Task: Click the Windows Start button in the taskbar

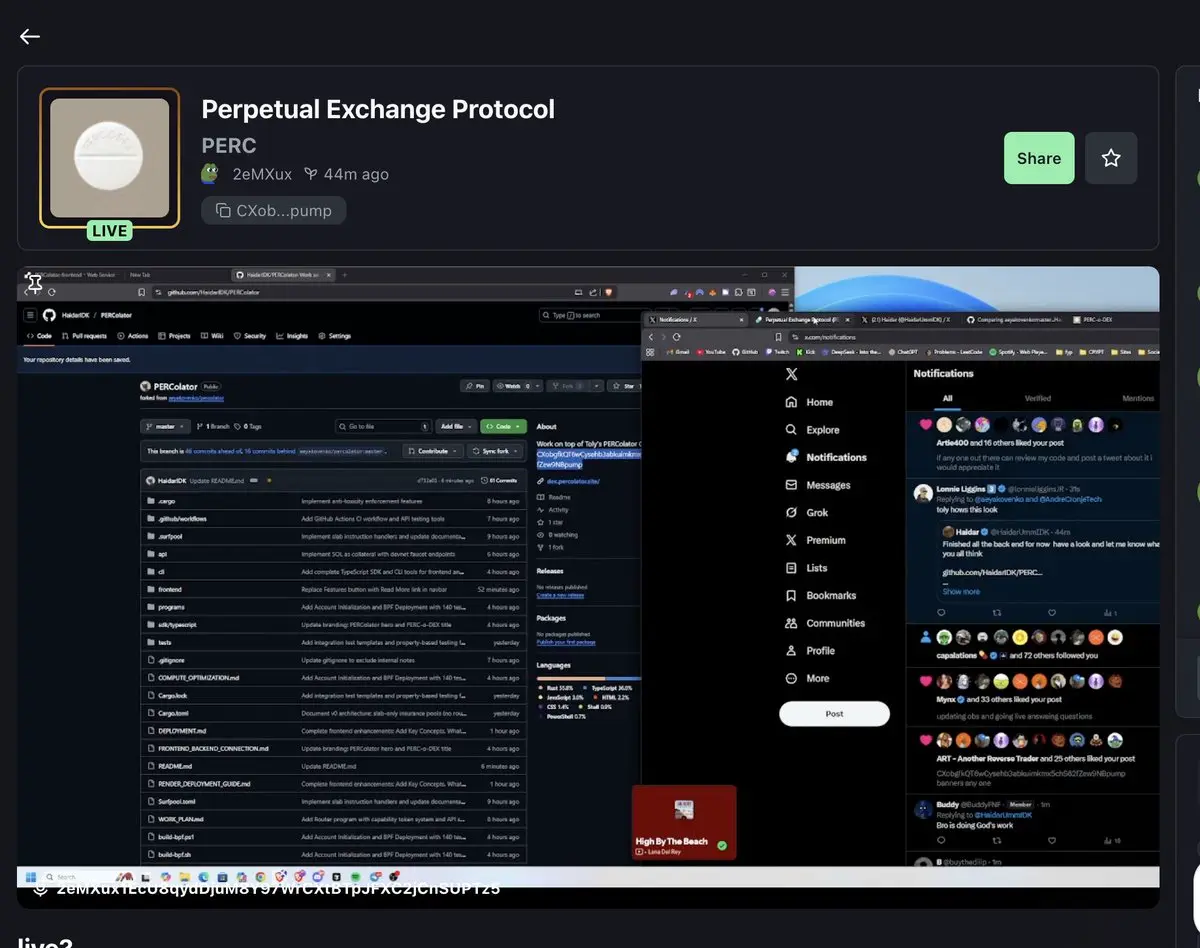Action: 31,877
